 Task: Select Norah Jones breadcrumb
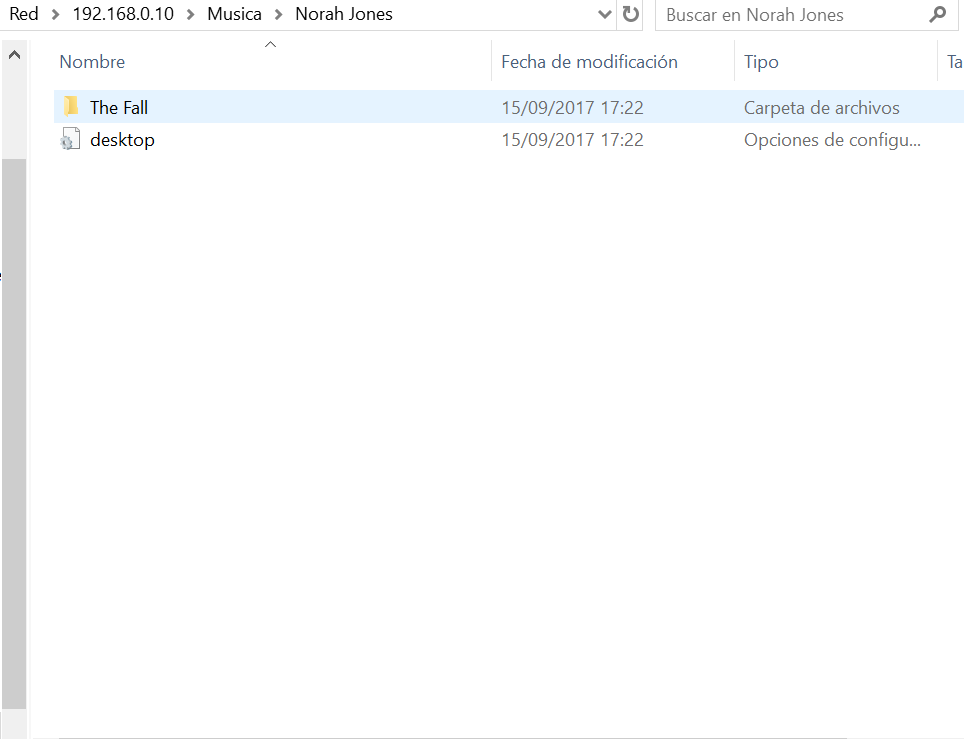[x=344, y=14]
